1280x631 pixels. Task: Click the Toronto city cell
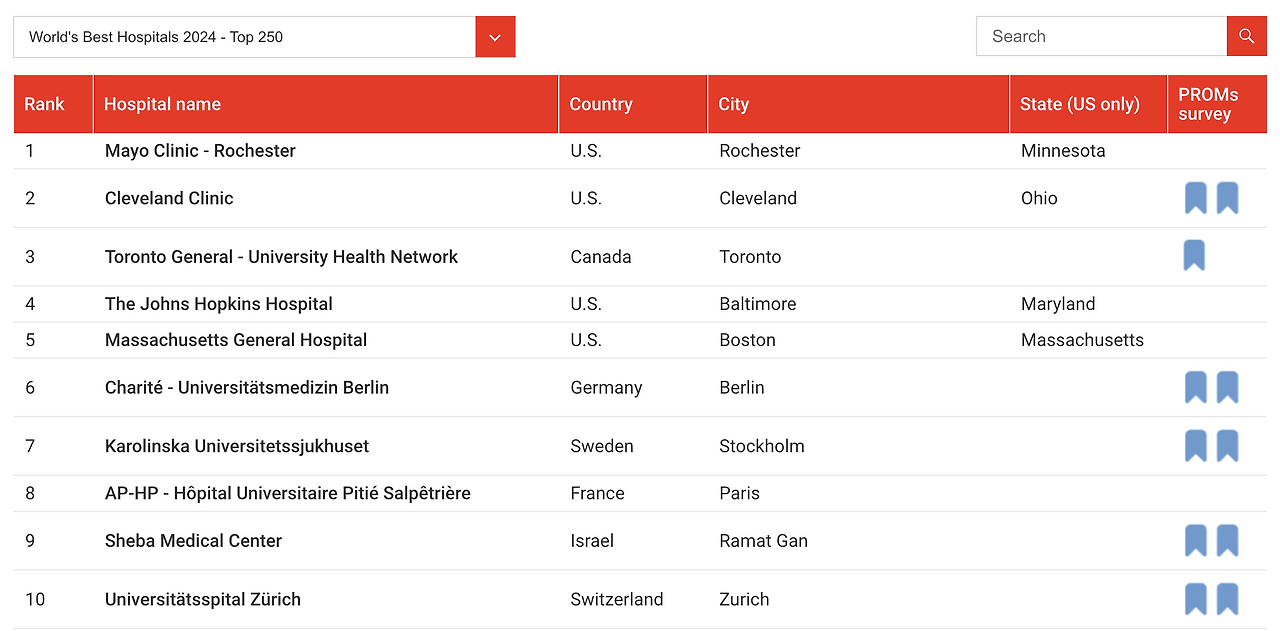pos(750,257)
